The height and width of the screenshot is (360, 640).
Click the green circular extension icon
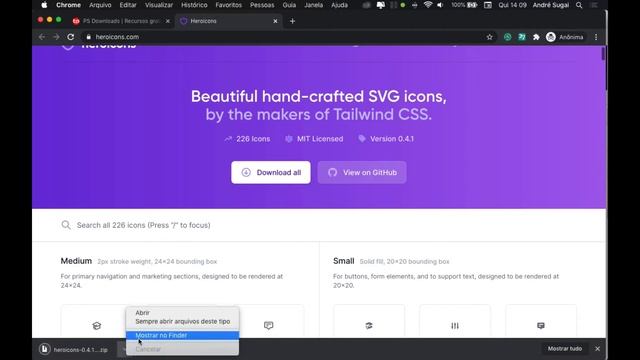507,37
